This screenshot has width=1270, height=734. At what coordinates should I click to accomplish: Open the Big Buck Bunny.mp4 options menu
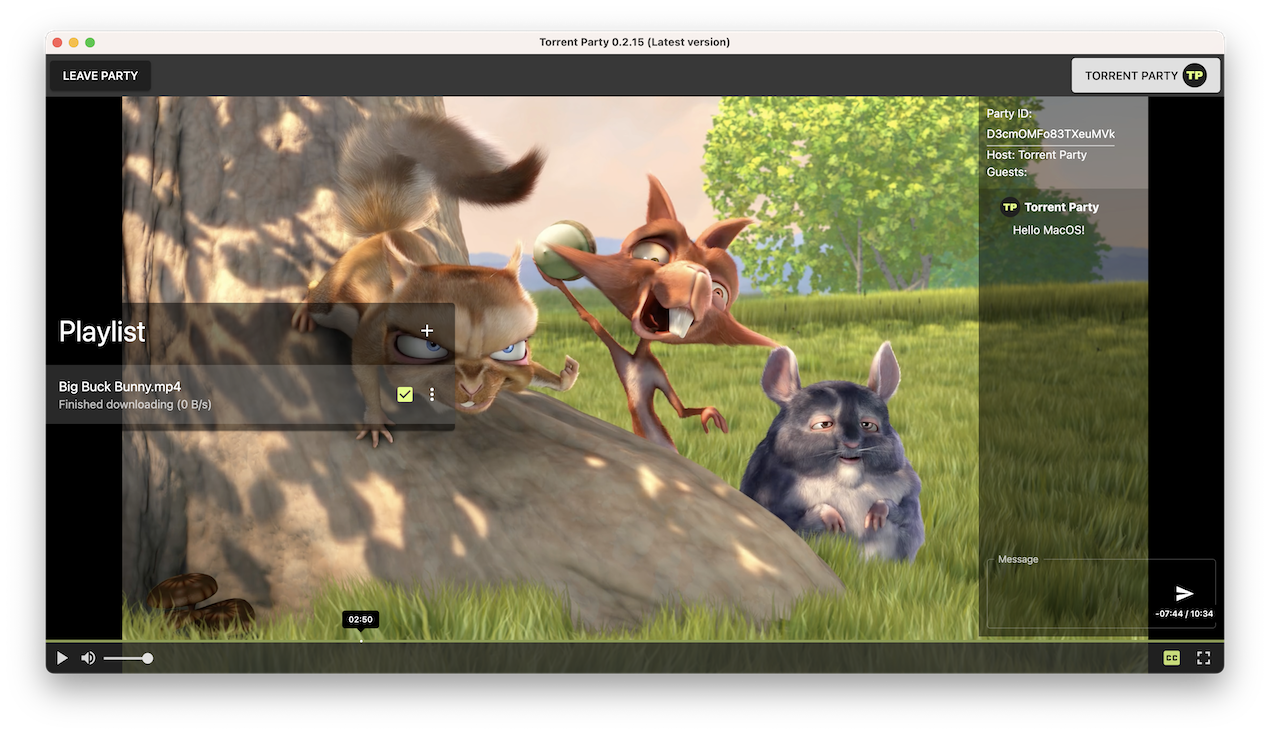[432, 395]
